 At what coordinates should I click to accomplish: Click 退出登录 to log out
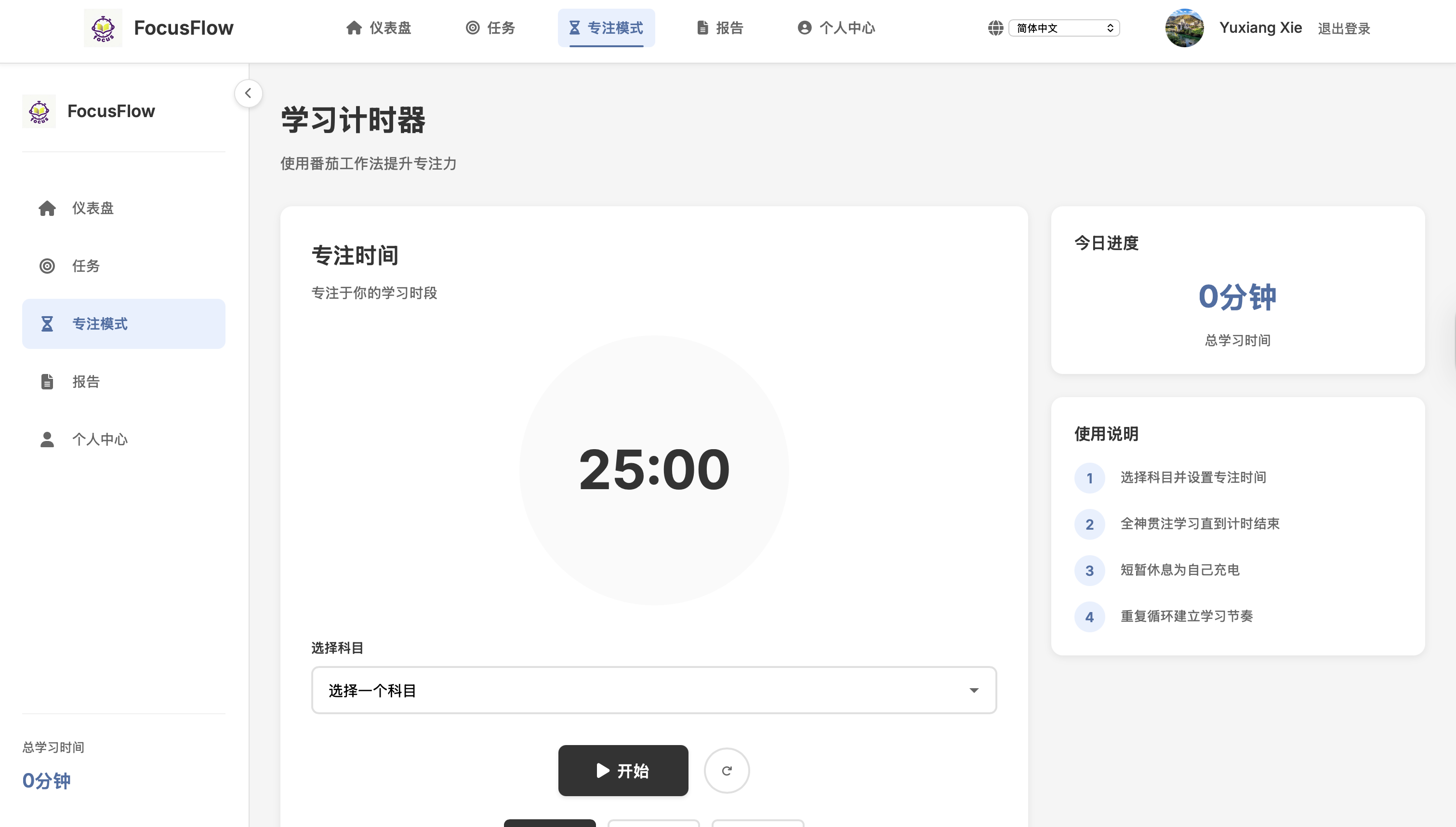(x=1344, y=27)
